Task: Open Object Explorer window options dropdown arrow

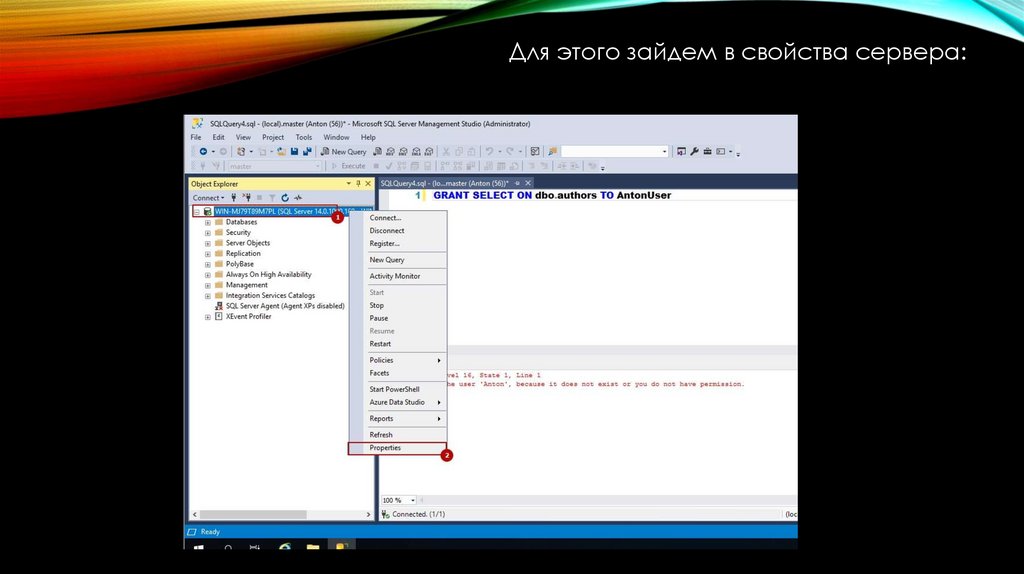Action: pos(348,183)
